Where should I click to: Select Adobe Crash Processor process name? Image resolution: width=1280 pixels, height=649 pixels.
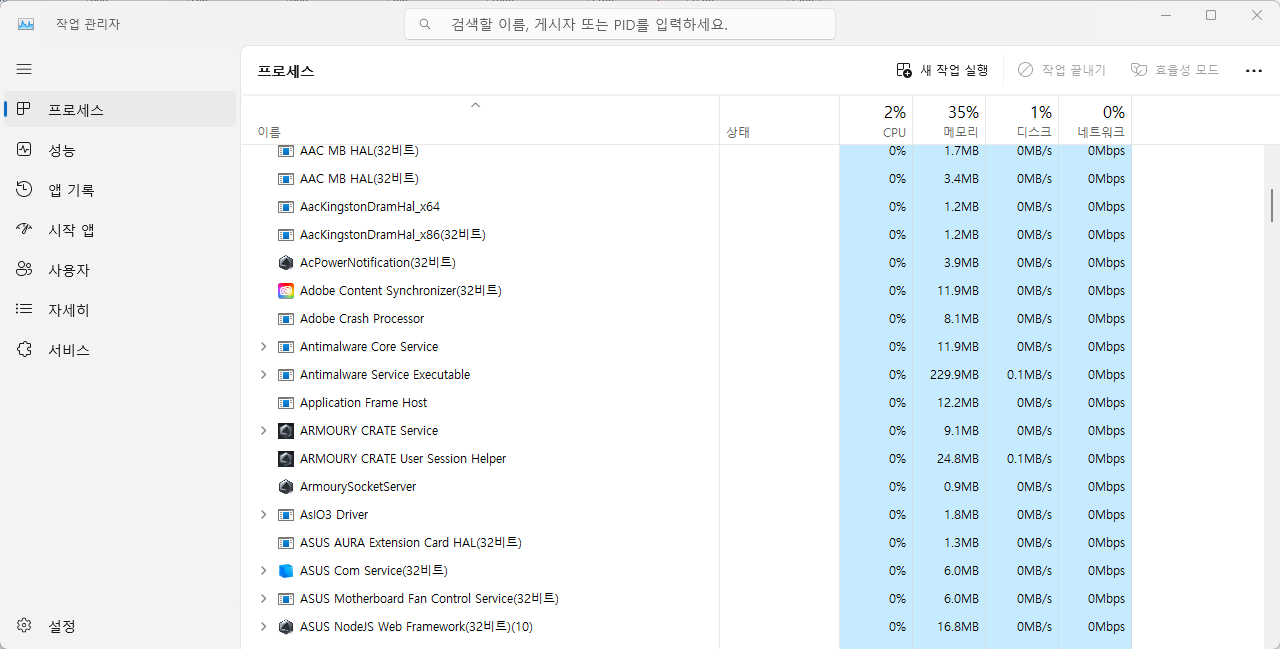pos(362,319)
